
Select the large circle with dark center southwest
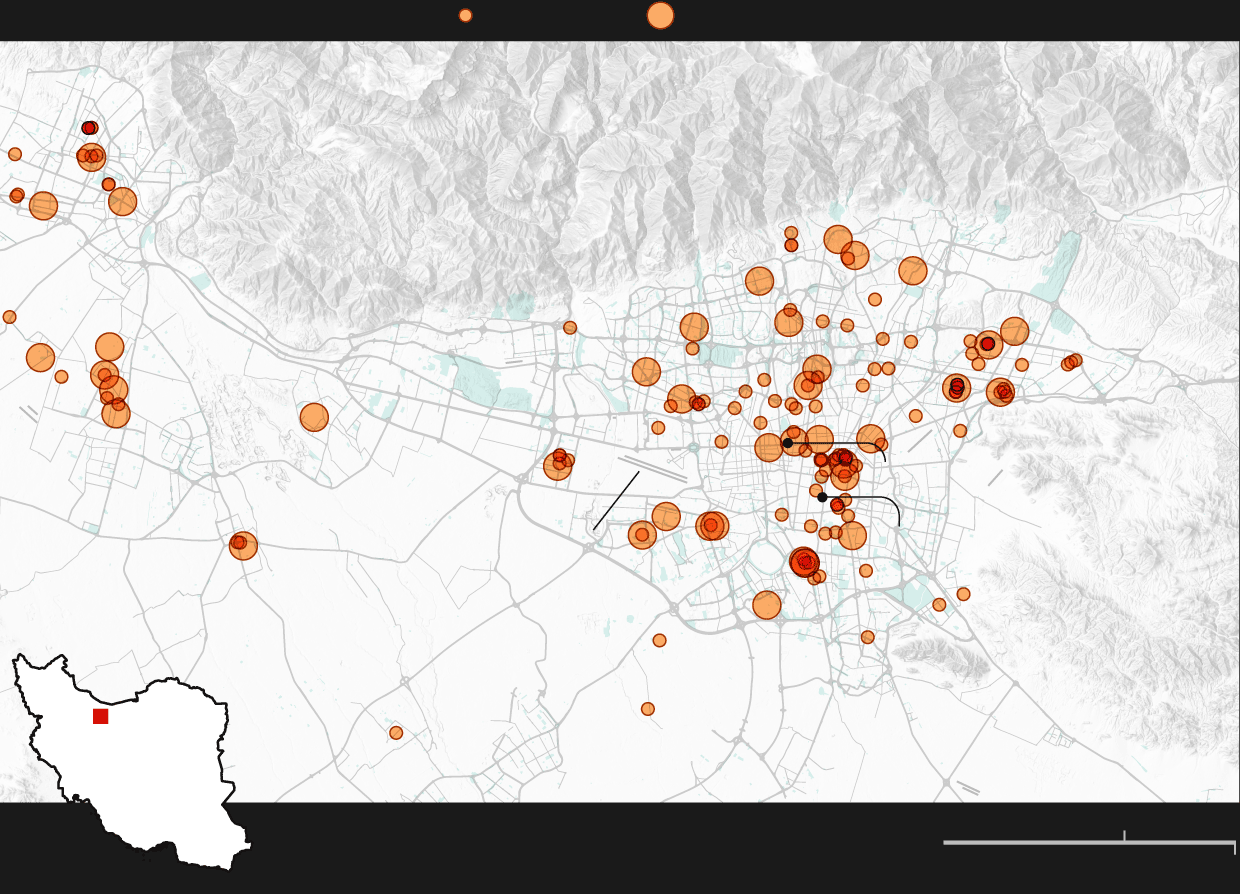pyautogui.click(x=242, y=545)
